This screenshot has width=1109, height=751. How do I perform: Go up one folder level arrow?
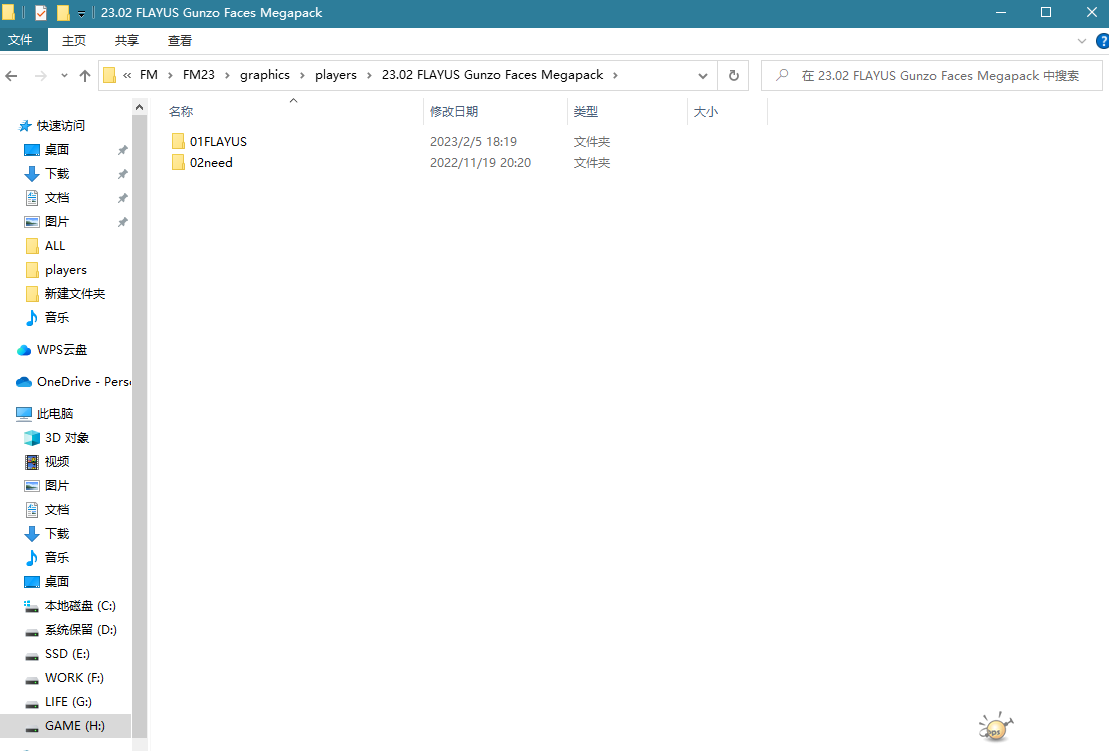tap(85, 76)
